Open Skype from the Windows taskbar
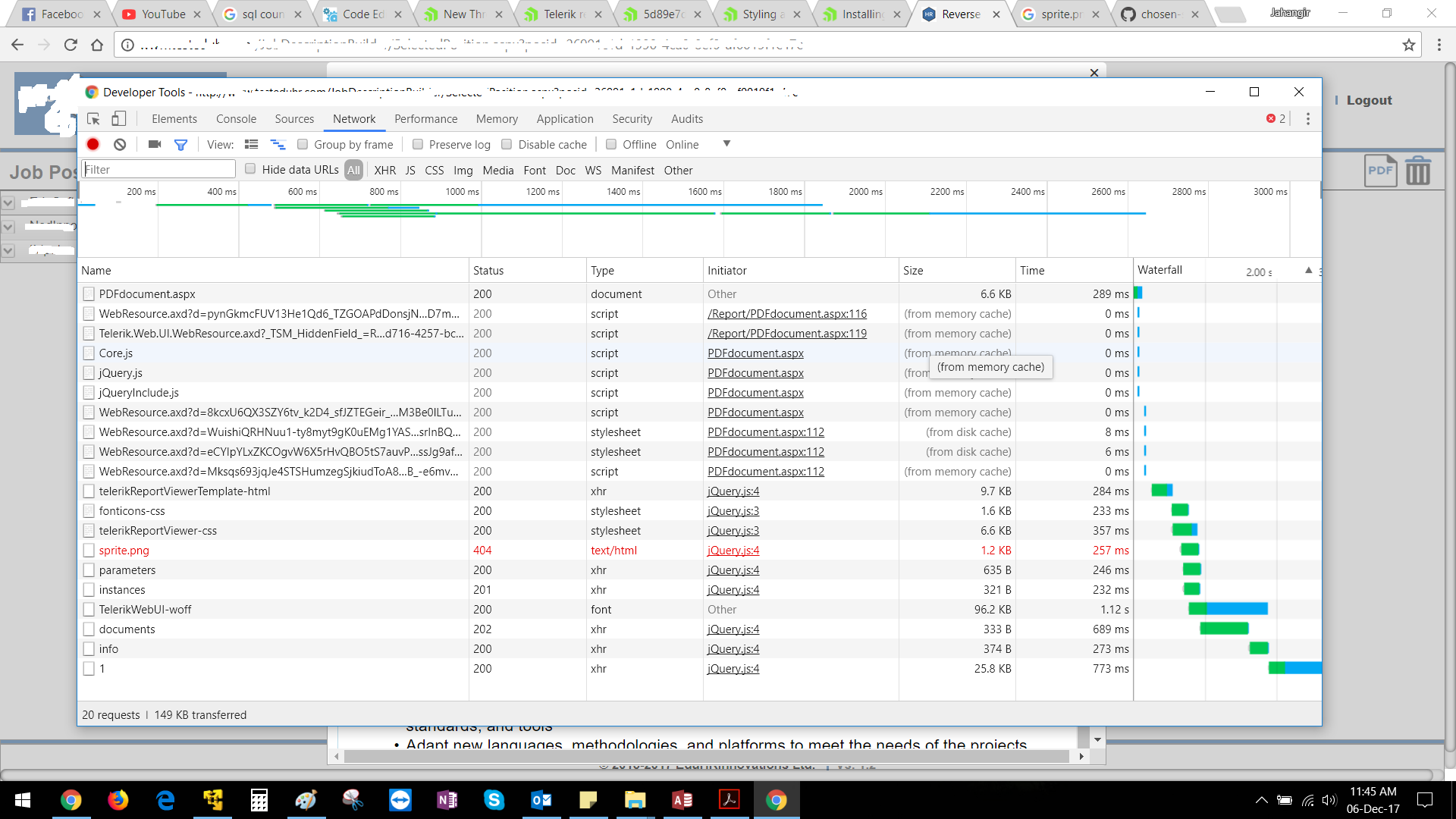 494,800
